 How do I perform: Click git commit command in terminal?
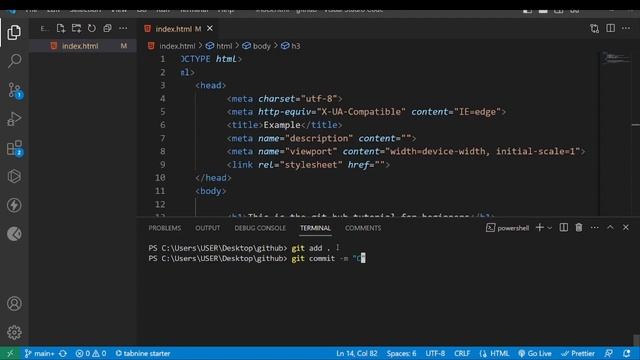(x=329, y=258)
